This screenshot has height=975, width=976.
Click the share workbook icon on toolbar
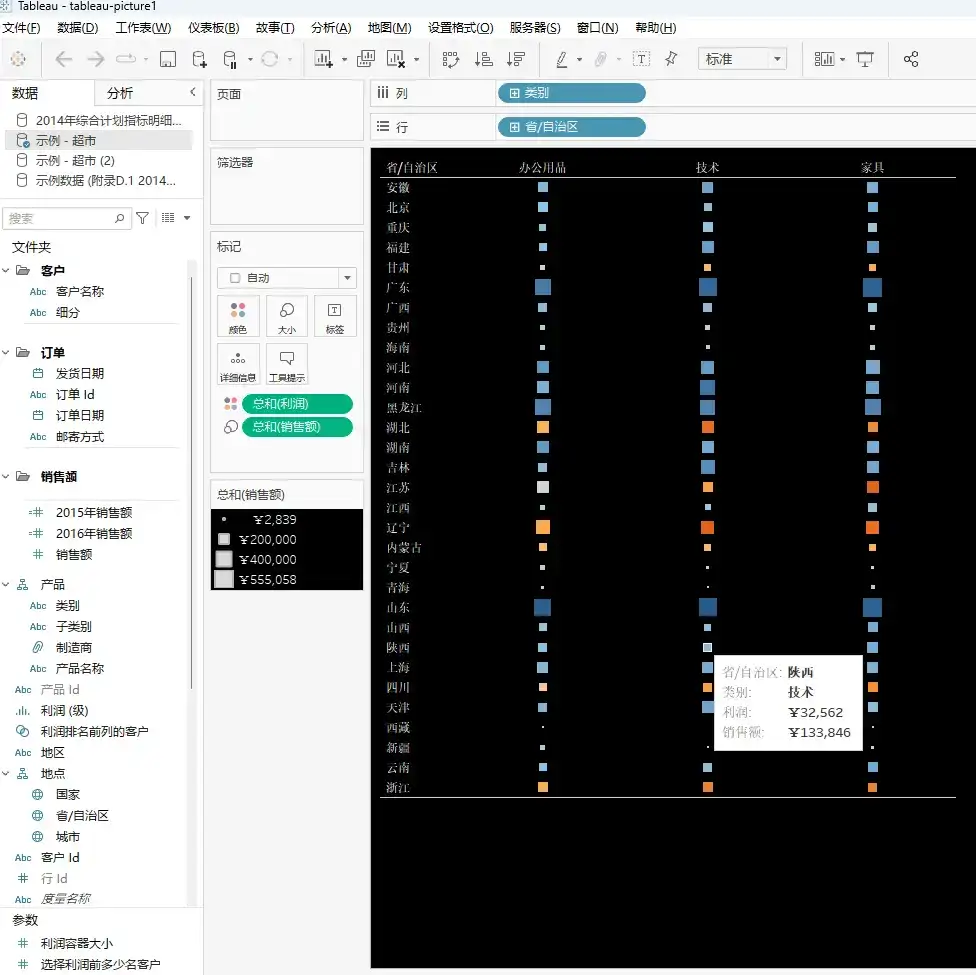tap(911, 58)
